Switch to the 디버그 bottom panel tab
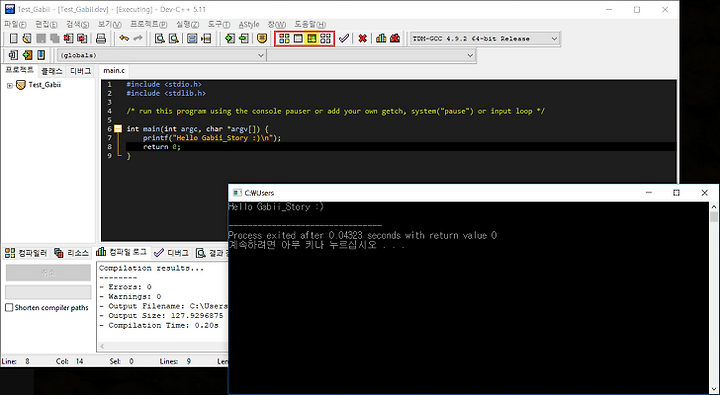 click(x=171, y=253)
